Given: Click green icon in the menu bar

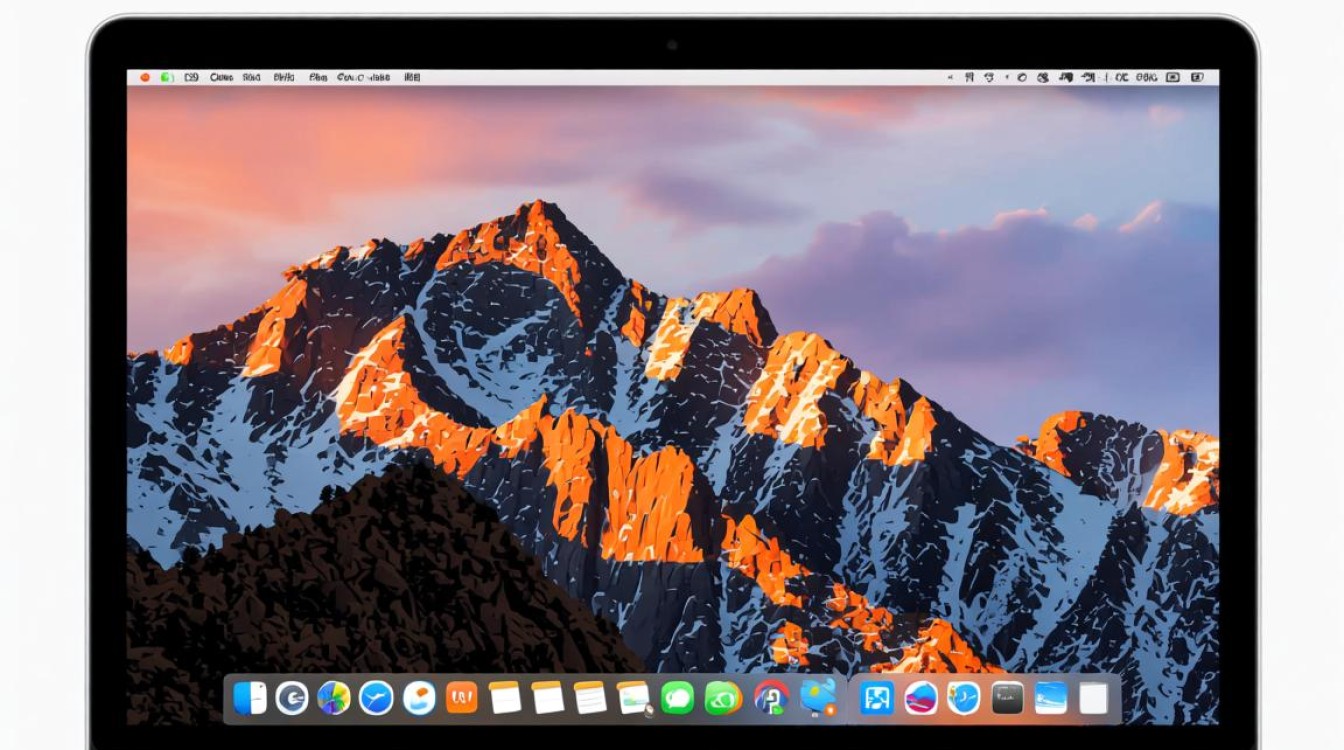Looking at the screenshot, I should click(x=166, y=77).
